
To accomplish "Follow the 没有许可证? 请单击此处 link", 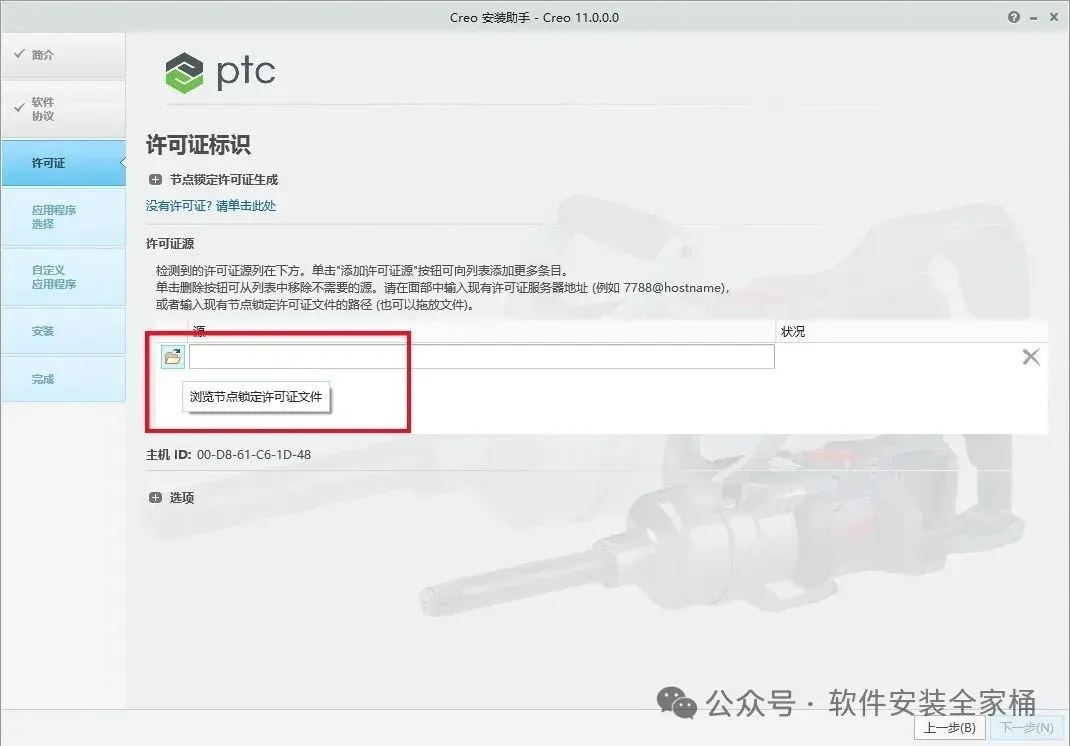I will click(211, 205).
